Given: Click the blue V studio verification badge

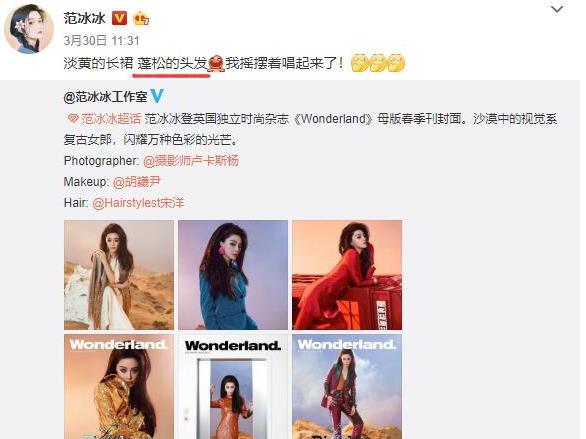Looking at the screenshot, I should (x=157, y=96).
